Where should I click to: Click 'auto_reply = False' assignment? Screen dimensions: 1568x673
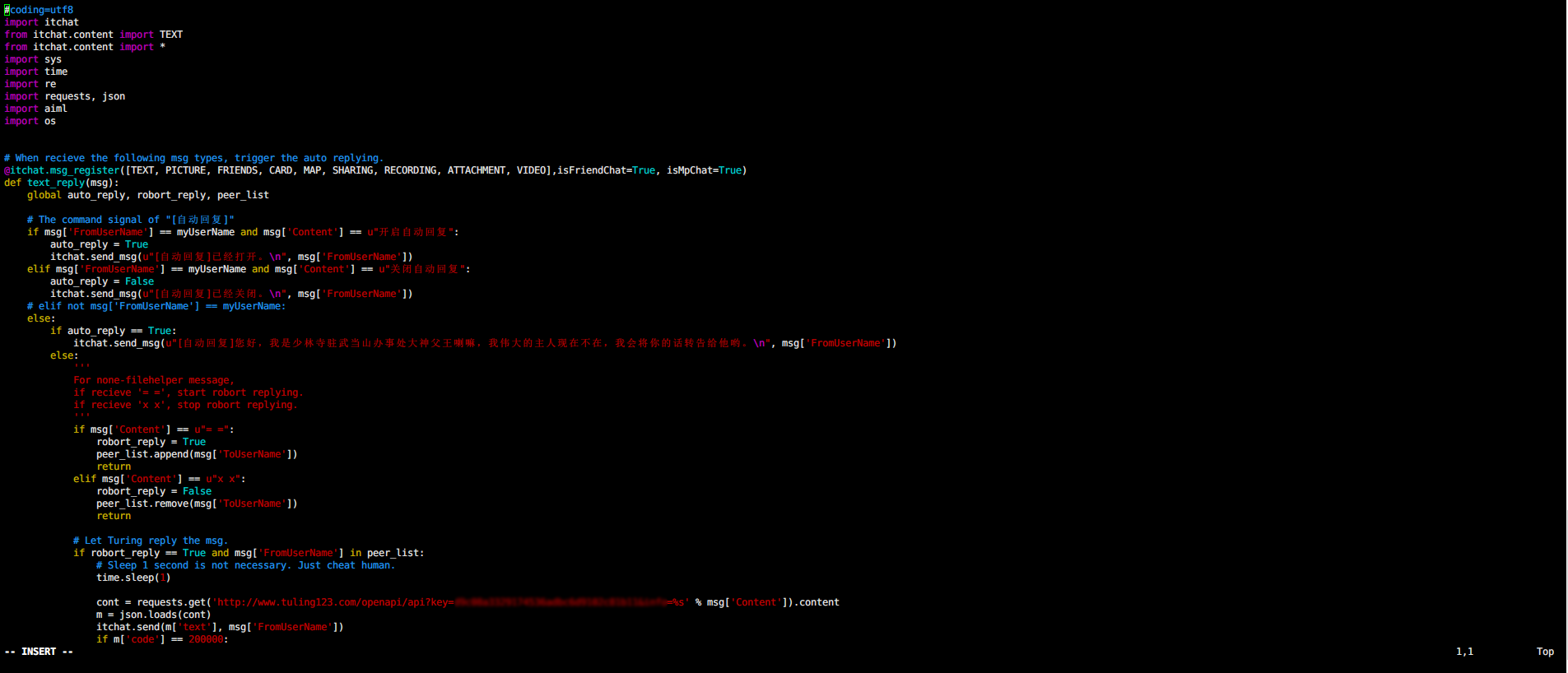click(101, 281)
